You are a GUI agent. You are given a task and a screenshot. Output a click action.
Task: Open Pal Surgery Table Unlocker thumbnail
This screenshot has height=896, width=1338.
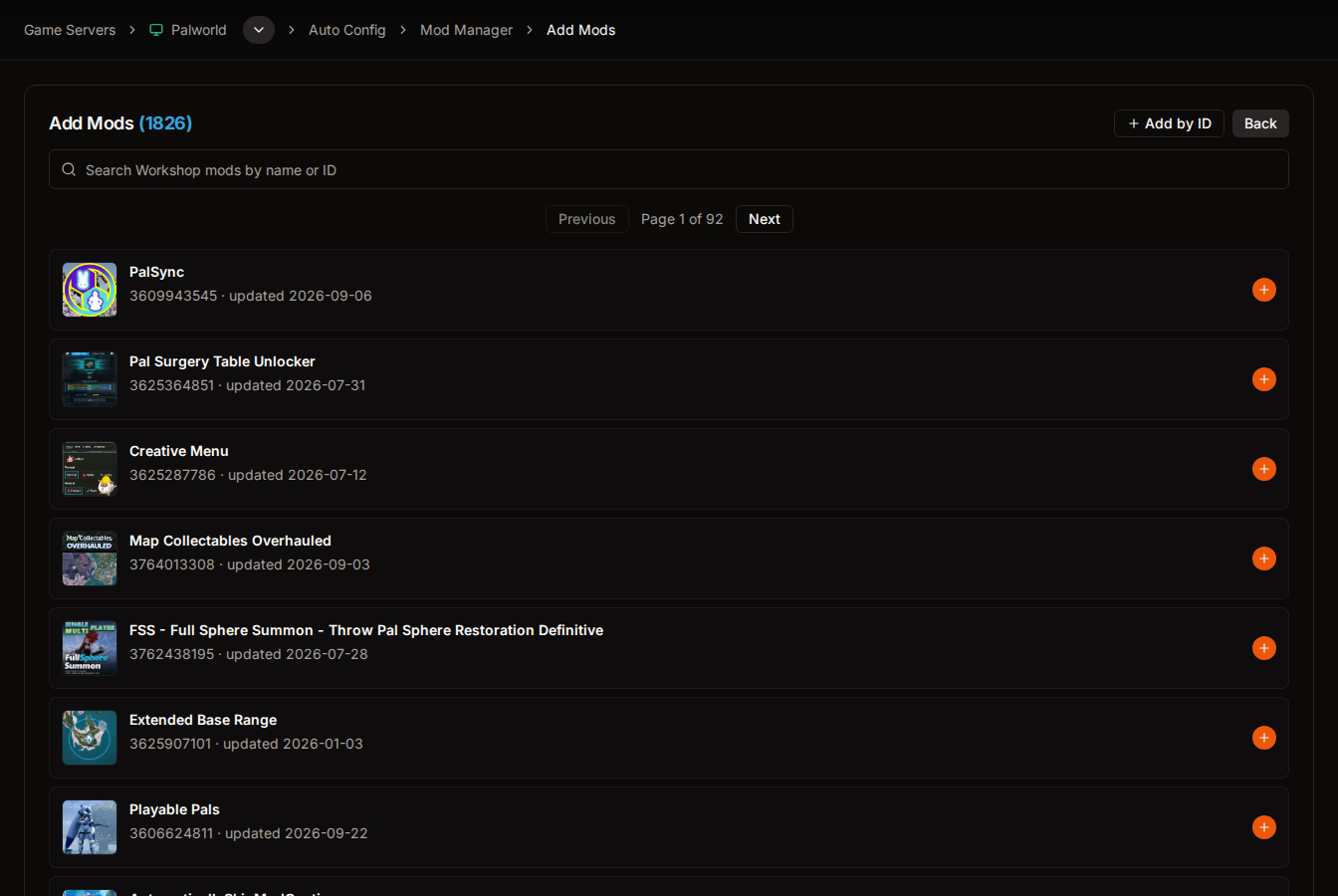click(90, 379)
